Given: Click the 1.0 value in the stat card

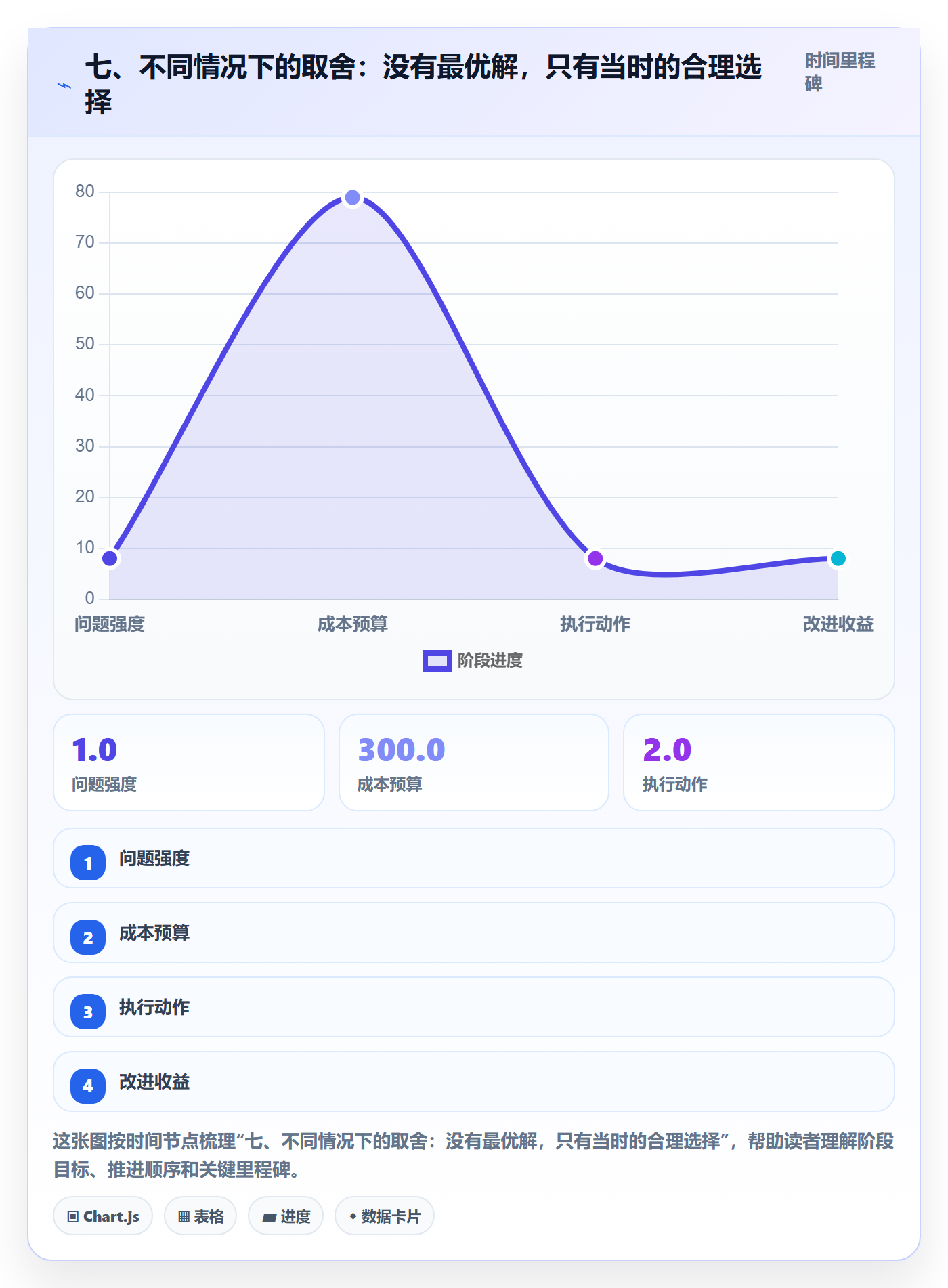Looking at the screenshot, I should [95, 750].
